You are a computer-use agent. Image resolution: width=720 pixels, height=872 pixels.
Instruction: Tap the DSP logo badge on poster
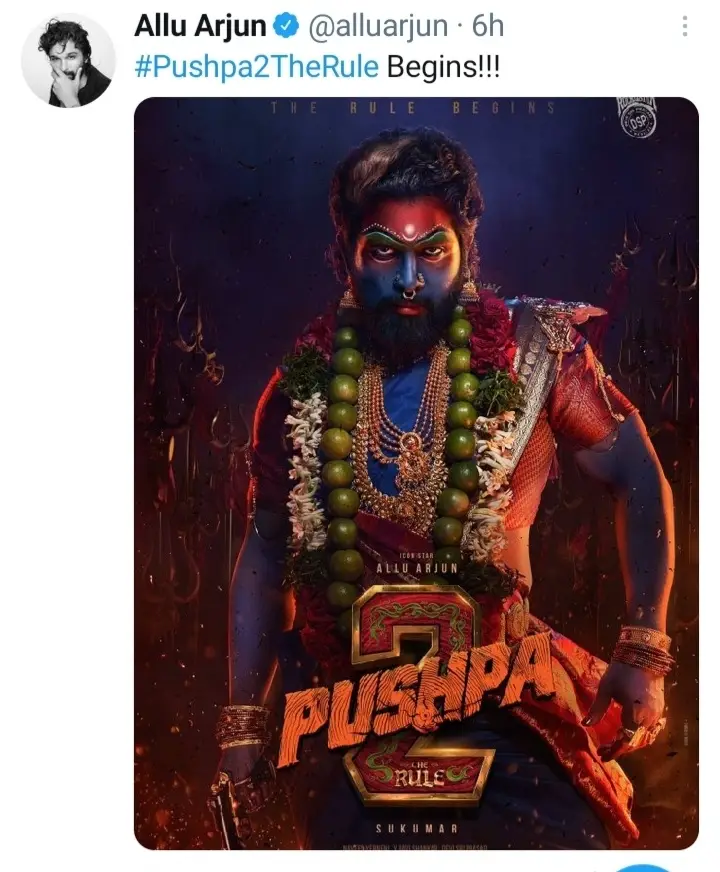637,120
